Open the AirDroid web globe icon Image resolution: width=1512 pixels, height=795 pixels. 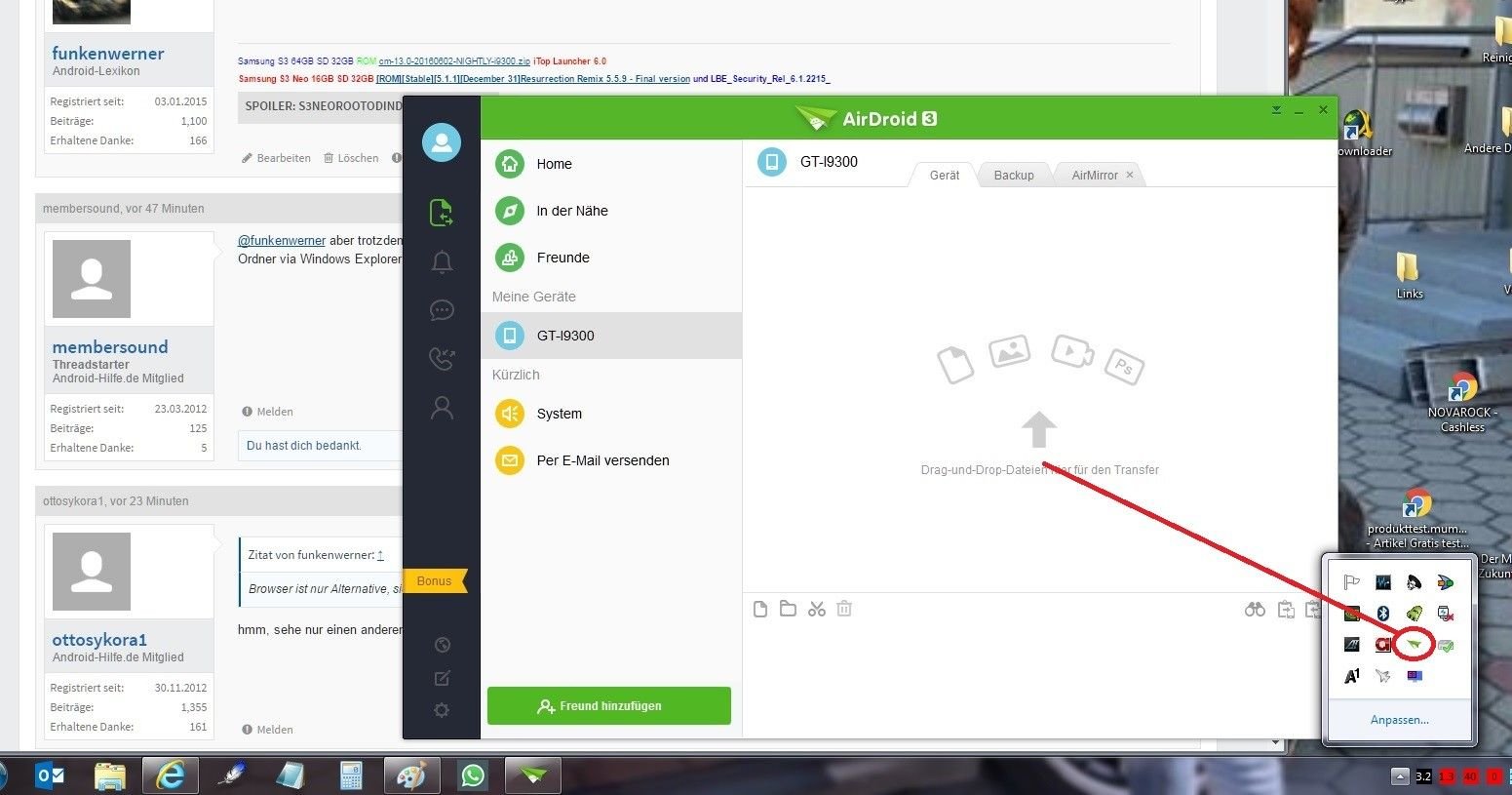pyautogui.click(x=442, y=644)
